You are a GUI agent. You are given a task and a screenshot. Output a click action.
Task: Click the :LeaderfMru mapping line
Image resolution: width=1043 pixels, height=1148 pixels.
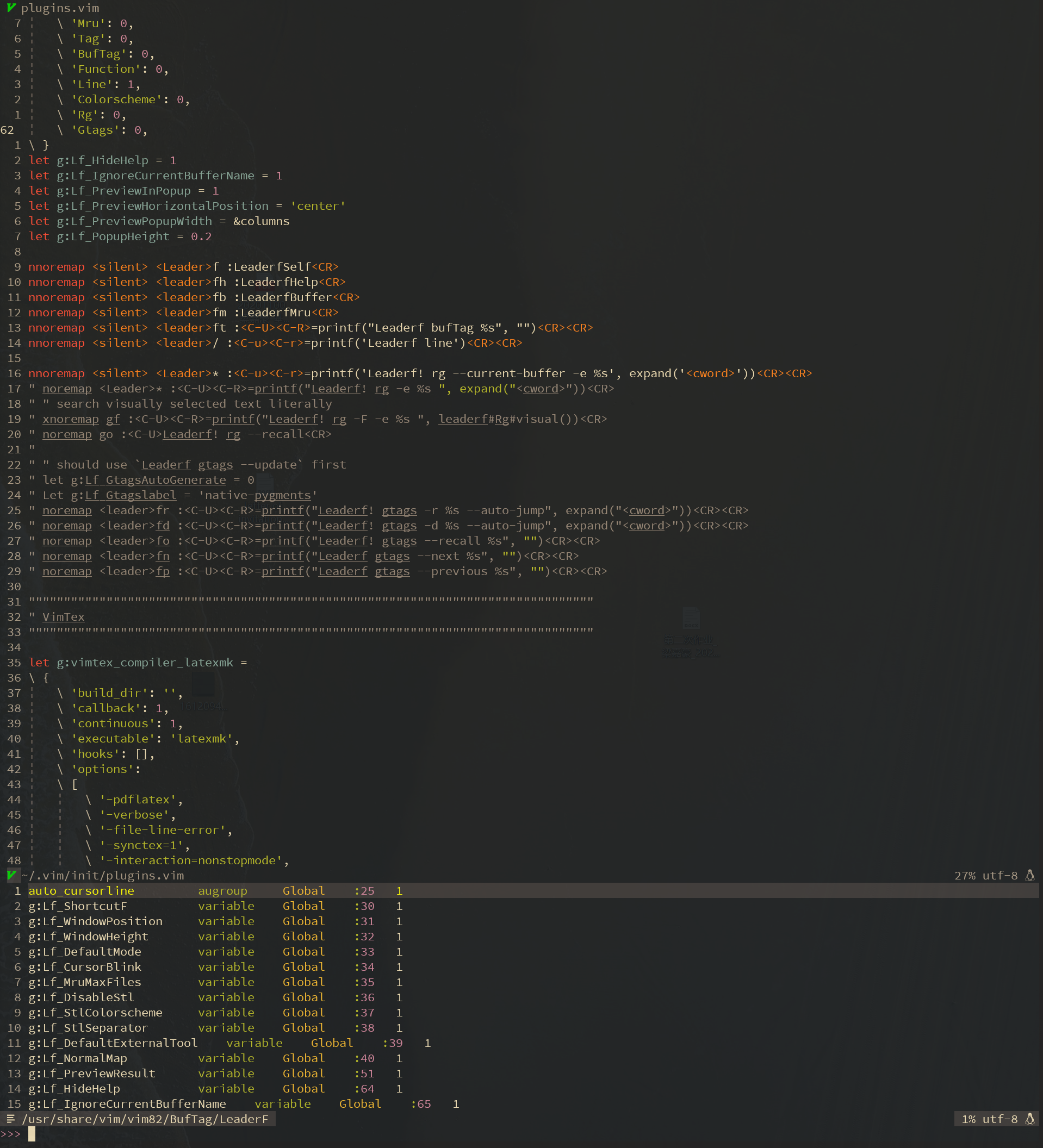pyautogui.click(x=183, y=313)
